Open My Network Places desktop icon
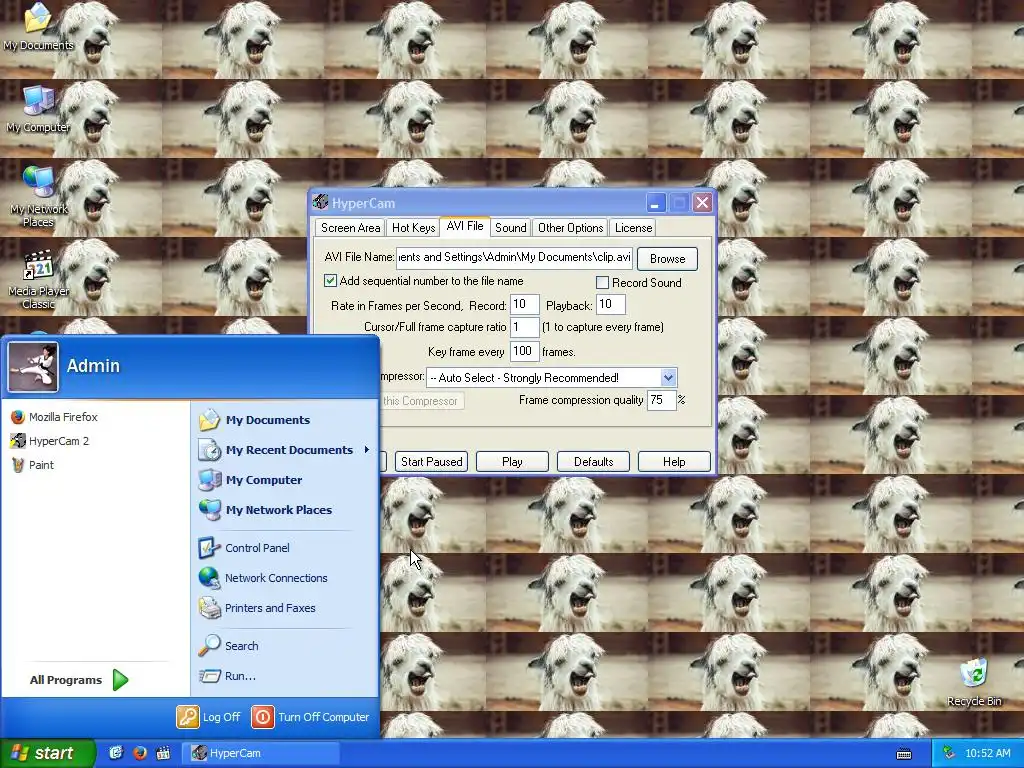Viewport: 1024px width, 768px height. point(38,196)
